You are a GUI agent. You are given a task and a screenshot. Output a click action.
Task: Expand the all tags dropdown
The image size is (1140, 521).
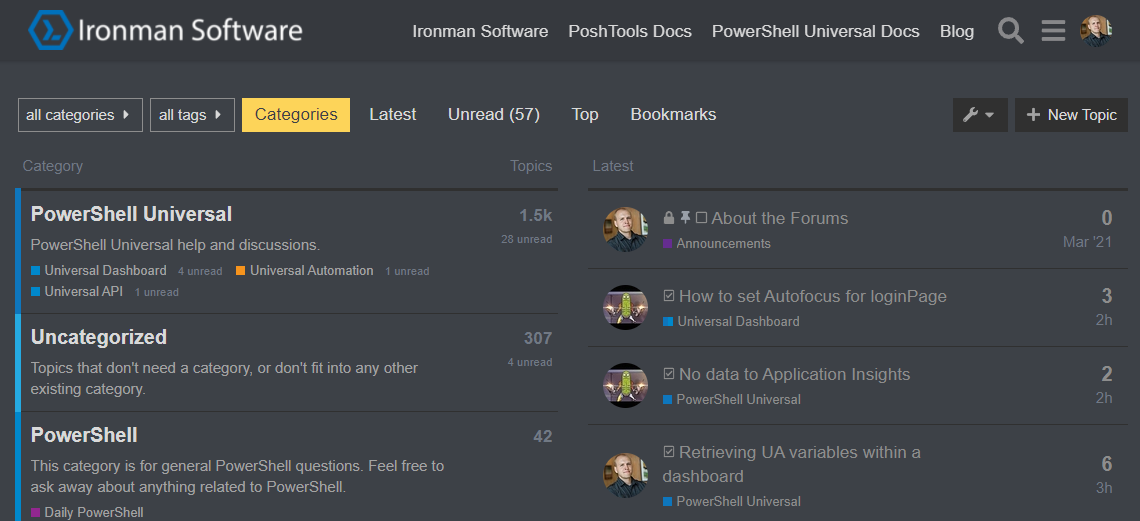tap(192, 115)
